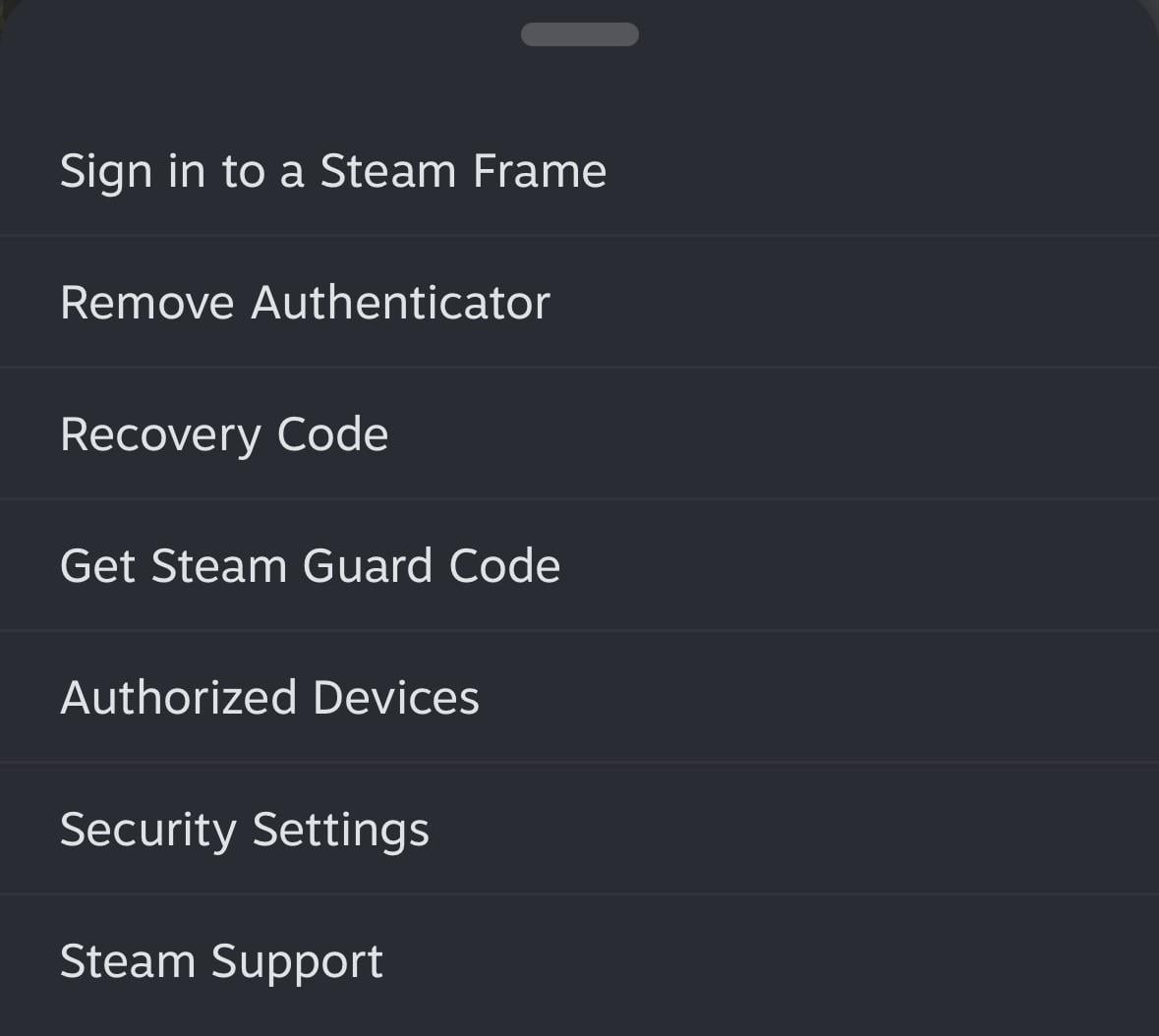Select Remove Authenticator option
The image size is (1159, 1036).
point(305,303)
